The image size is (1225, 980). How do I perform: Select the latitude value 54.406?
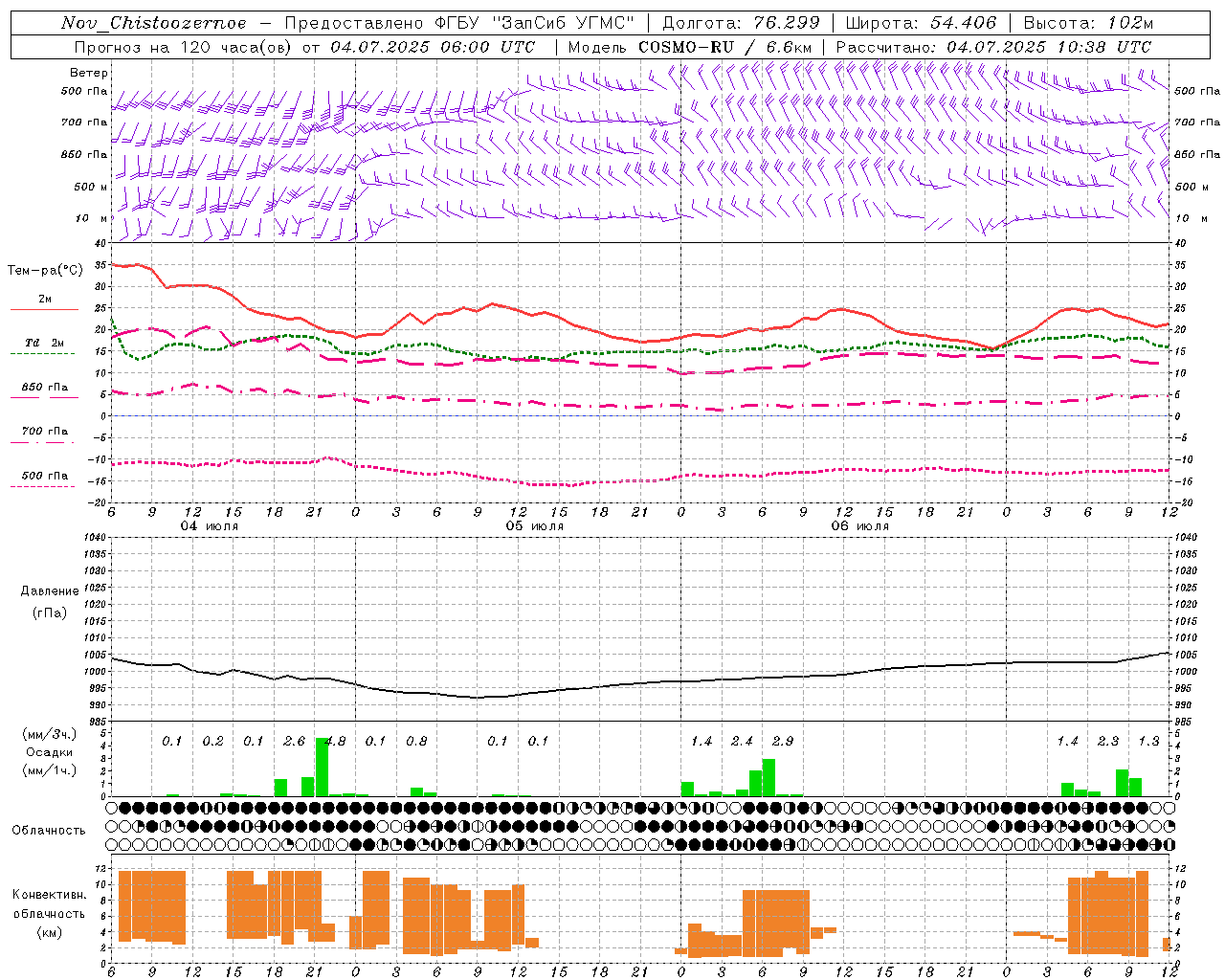[963, 23]
